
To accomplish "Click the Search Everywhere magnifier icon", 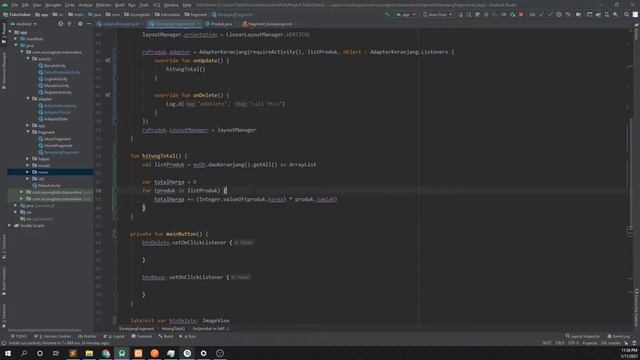I will pyautogui.click(x=627, y=14).
